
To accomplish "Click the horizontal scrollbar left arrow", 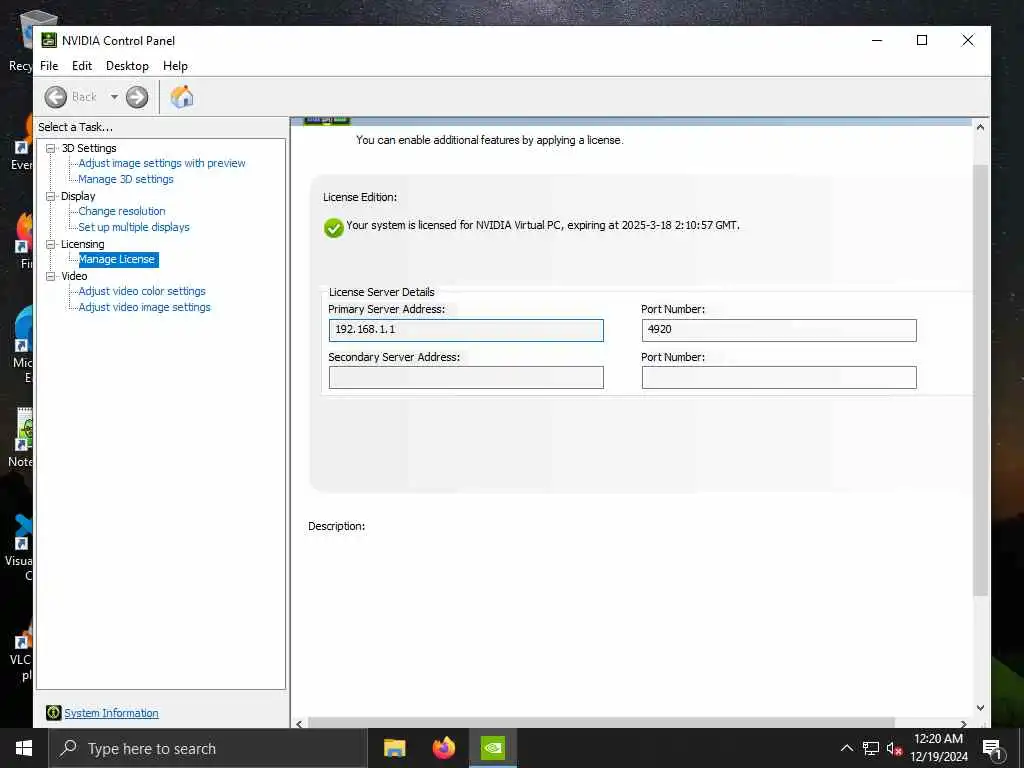I will 299,723.
